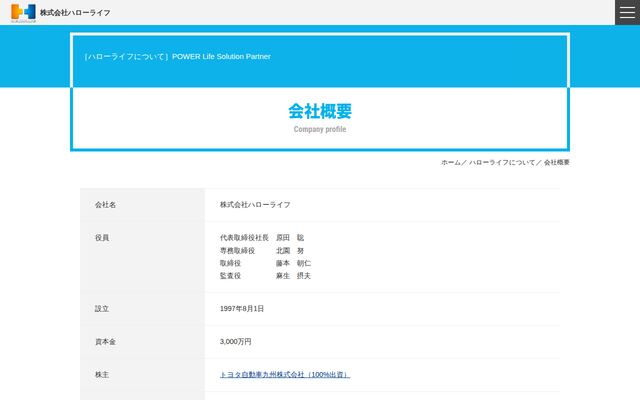
Task: Open ハローライフについて breadcrumb link
Action: [502, 162]
